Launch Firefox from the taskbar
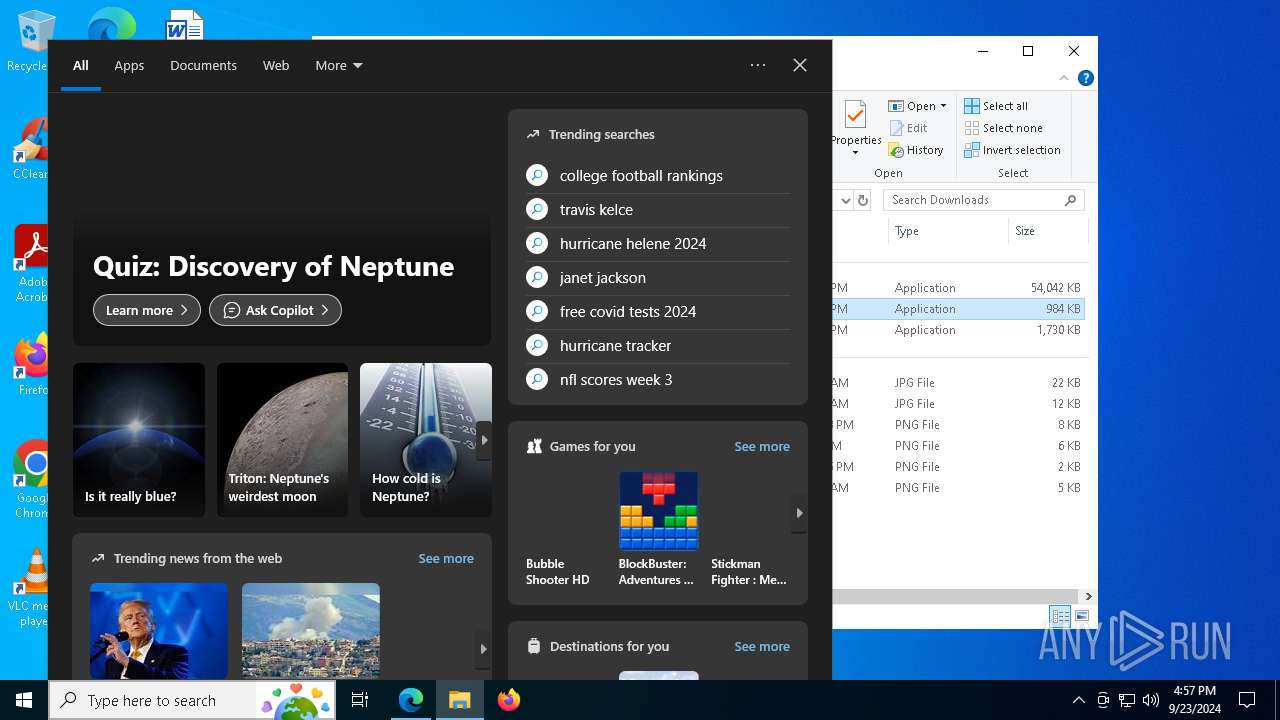Image resolution: width=1280 pixels, height=720 pixels. [509, 700]
